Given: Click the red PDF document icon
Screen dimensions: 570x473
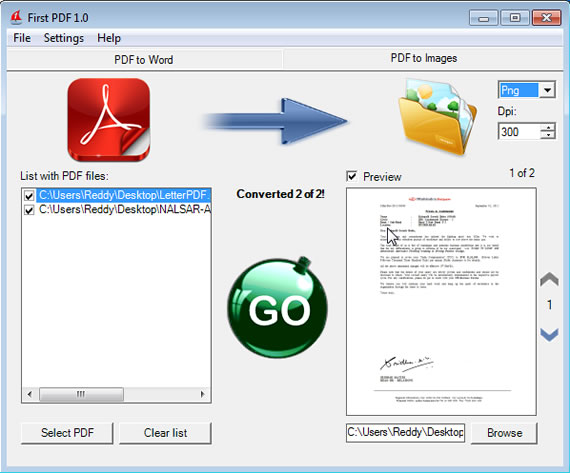Looking at the screenshot, I should pos(109,120).
